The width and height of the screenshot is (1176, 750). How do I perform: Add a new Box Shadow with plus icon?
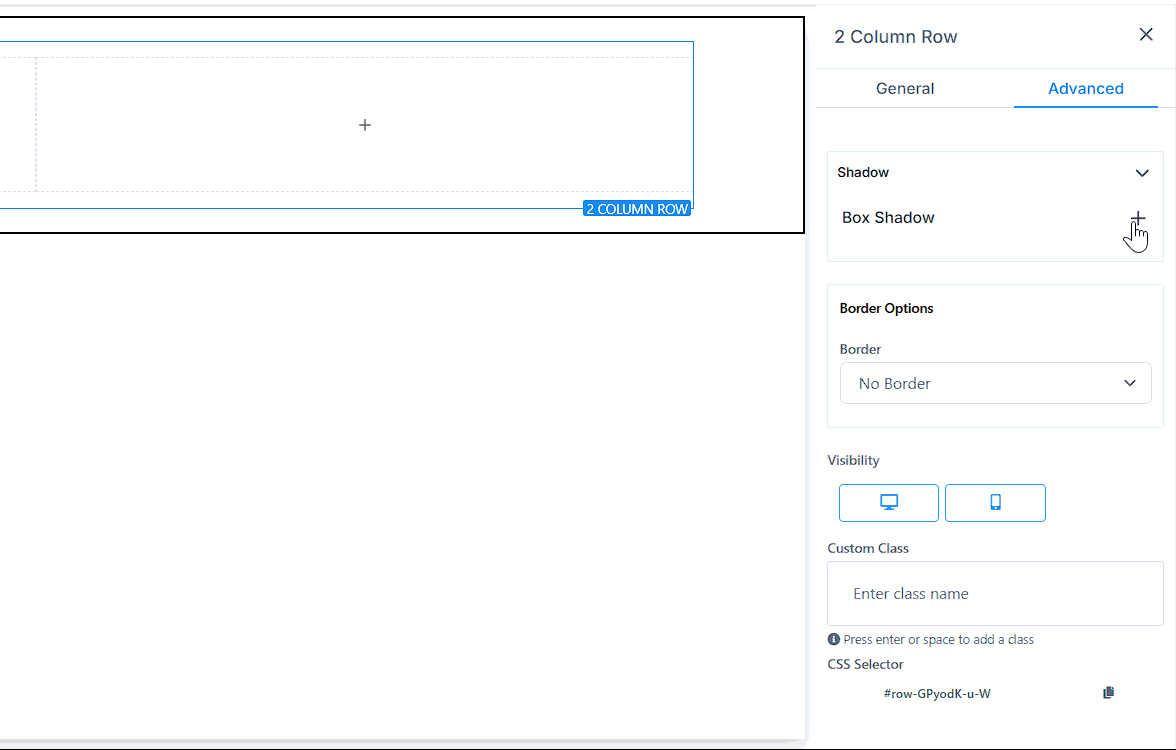(1138, 218)
